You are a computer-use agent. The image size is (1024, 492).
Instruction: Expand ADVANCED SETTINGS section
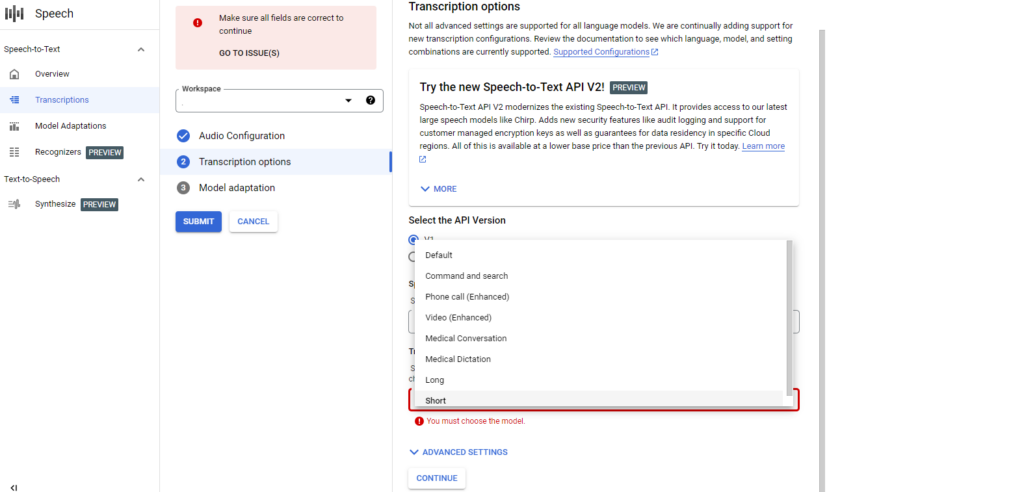(458, 452)
